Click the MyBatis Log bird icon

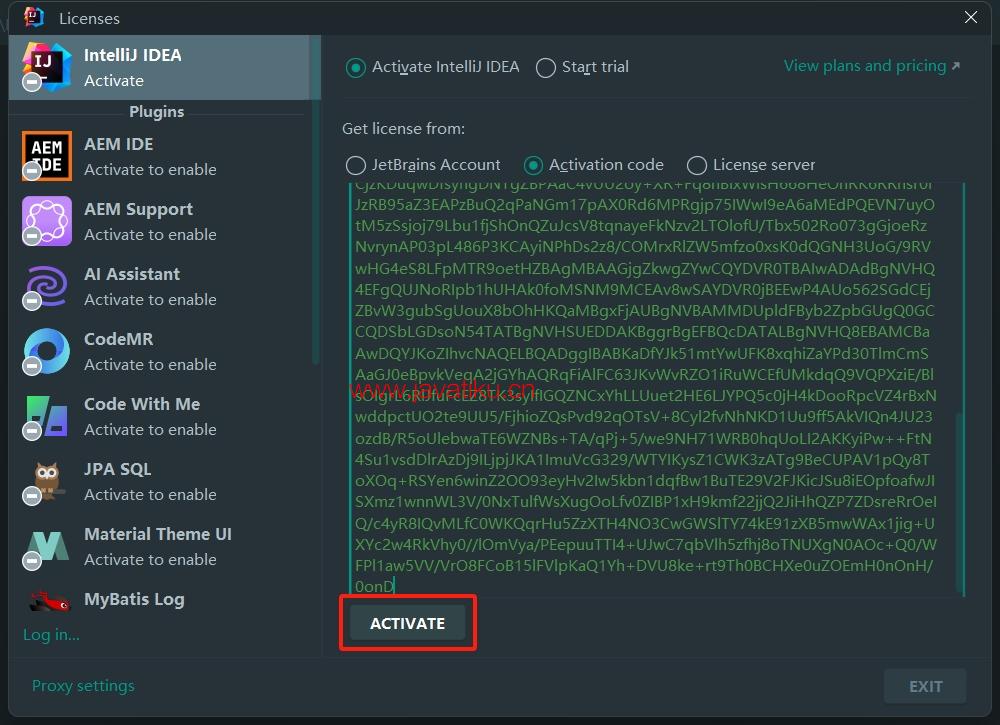point(49,601)
